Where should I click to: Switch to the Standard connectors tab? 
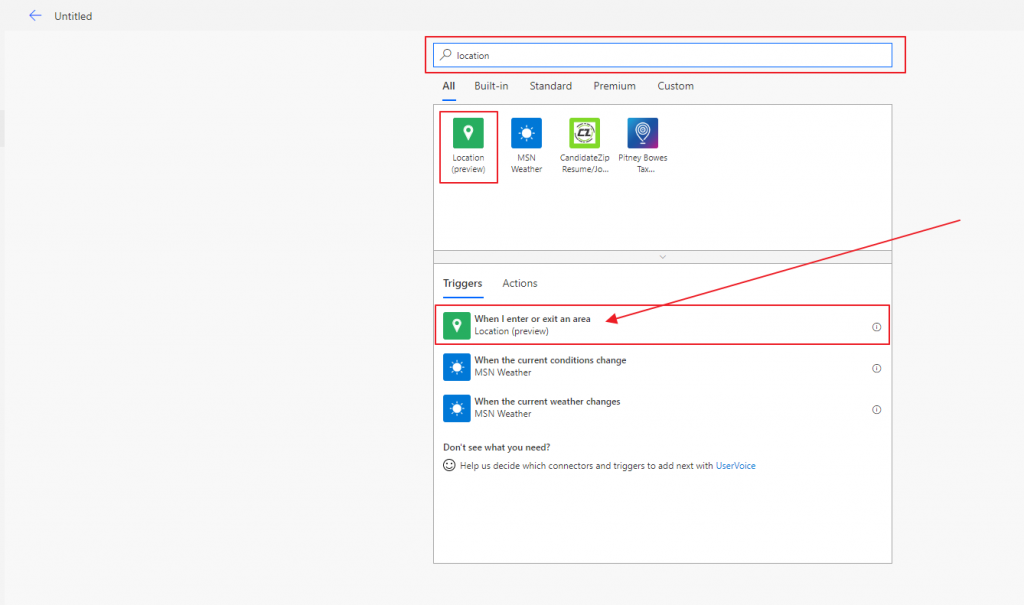click(x=551, y=86)
